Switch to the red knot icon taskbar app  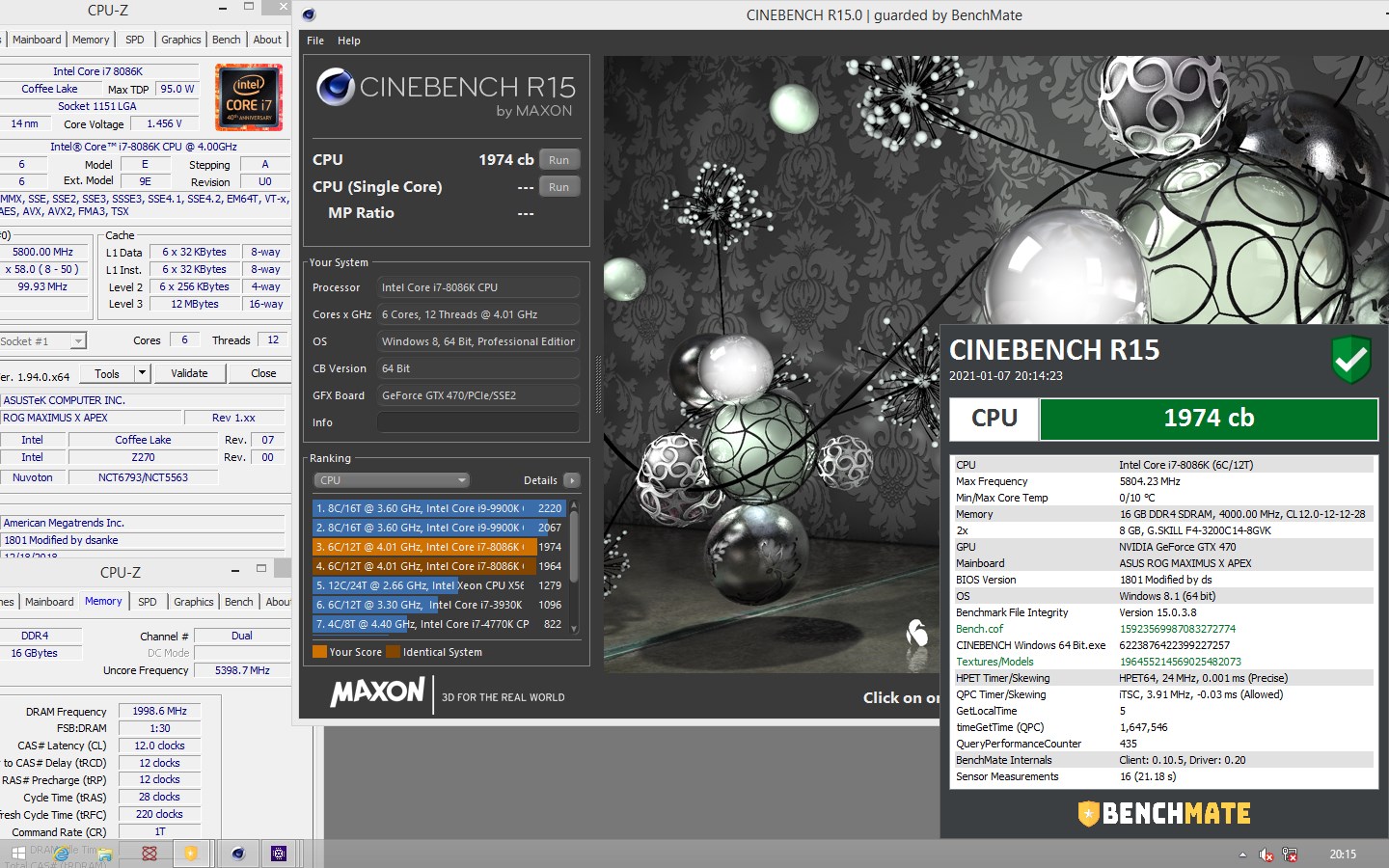(x=150, y=854)
